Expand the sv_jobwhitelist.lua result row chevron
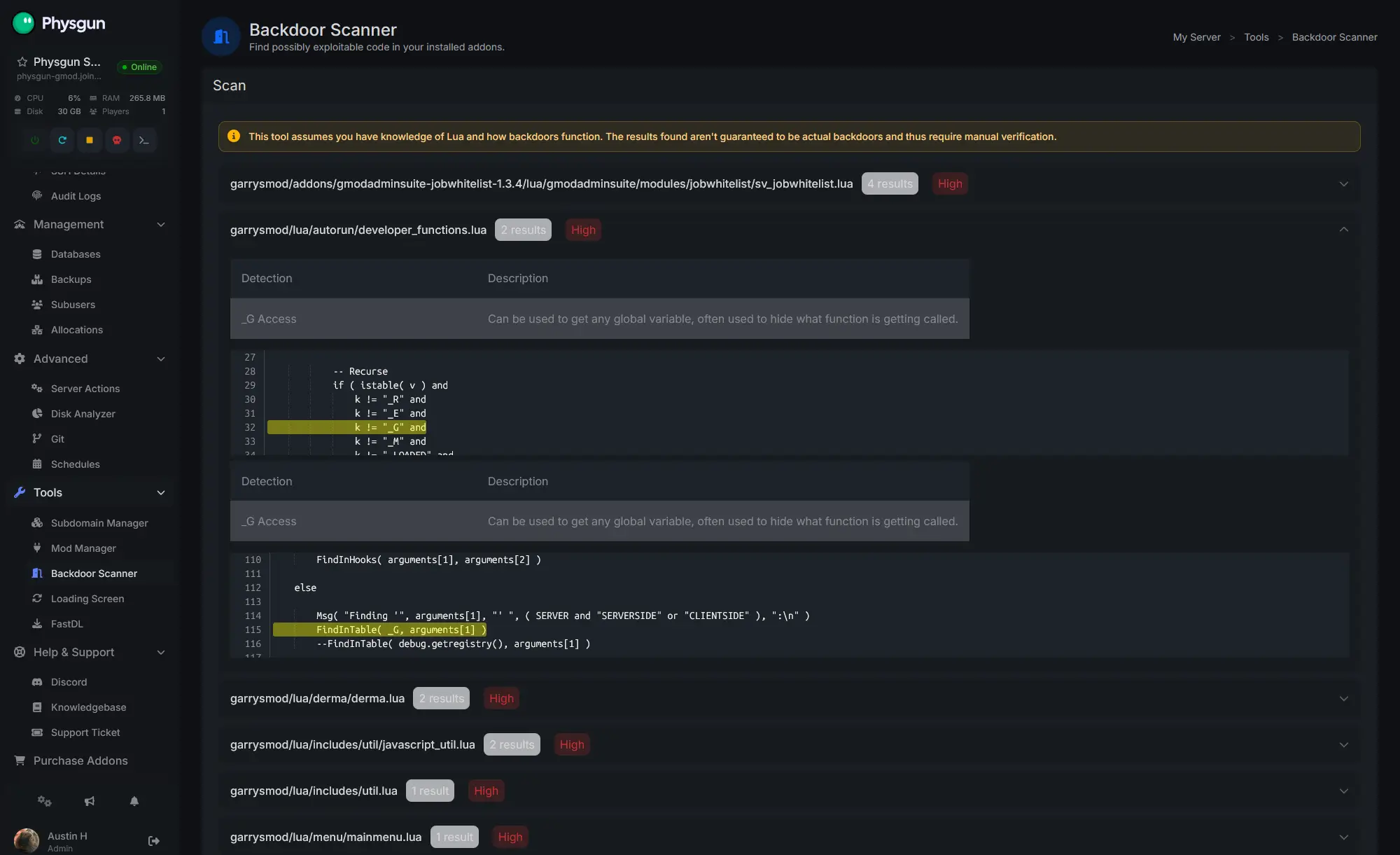The width and height of the screenshot is (1400, 855). tap(1343, 183)
